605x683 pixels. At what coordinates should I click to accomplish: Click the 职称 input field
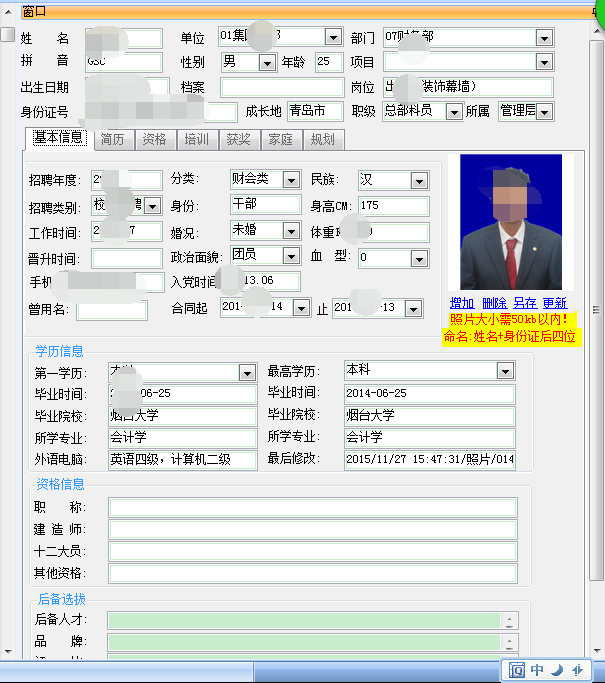click(x=313, y=507)
